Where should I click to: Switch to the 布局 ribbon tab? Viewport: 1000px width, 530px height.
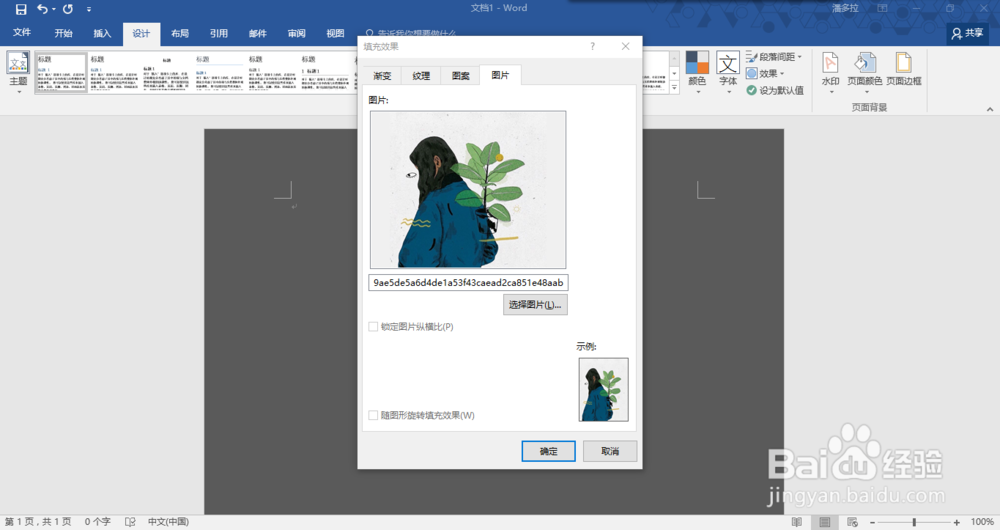(180, 33)
